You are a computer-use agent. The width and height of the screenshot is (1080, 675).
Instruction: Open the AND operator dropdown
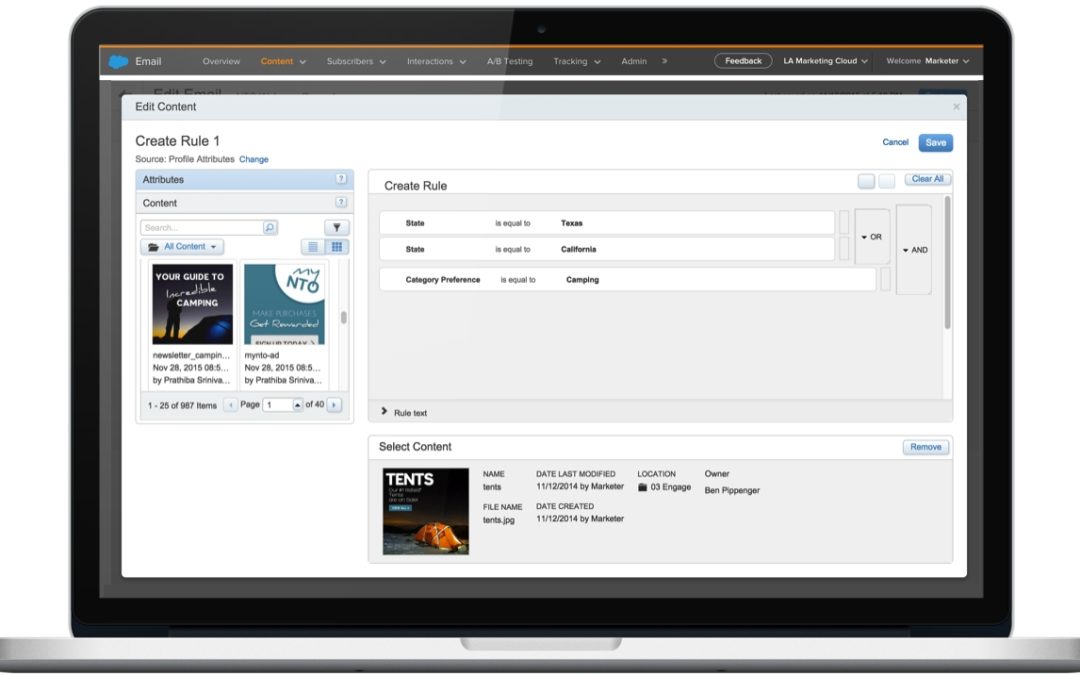coord(914,250)
